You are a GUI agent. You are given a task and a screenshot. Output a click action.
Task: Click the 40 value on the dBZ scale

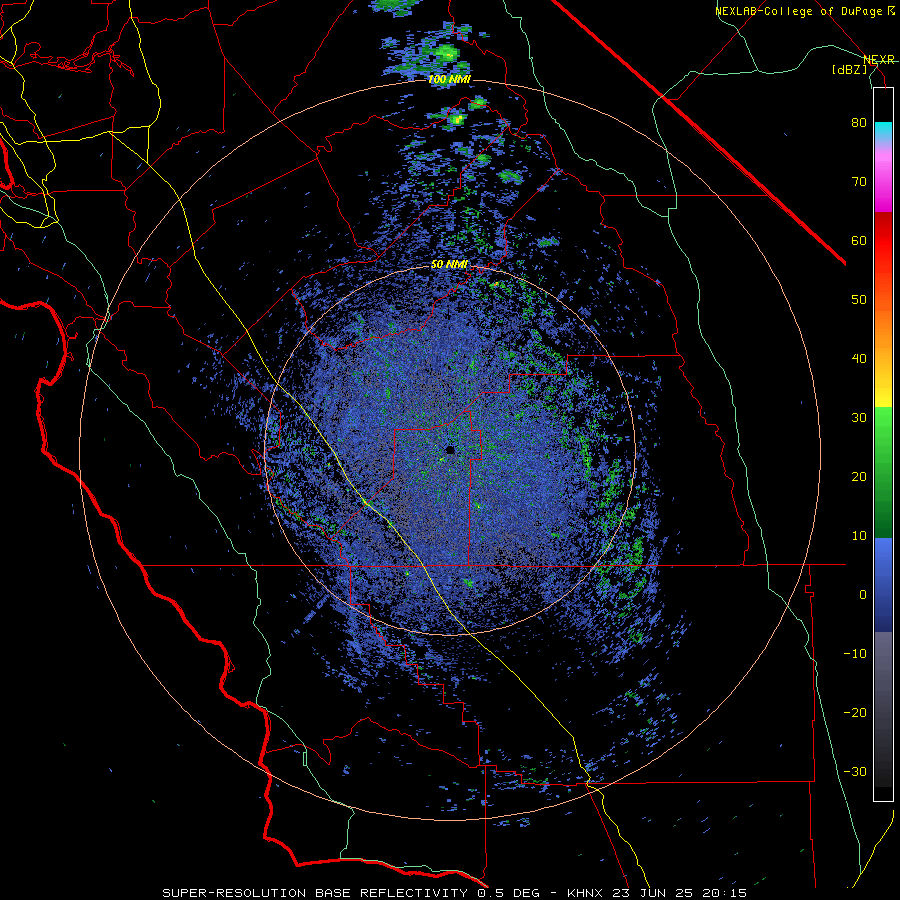tap(859, 359)
